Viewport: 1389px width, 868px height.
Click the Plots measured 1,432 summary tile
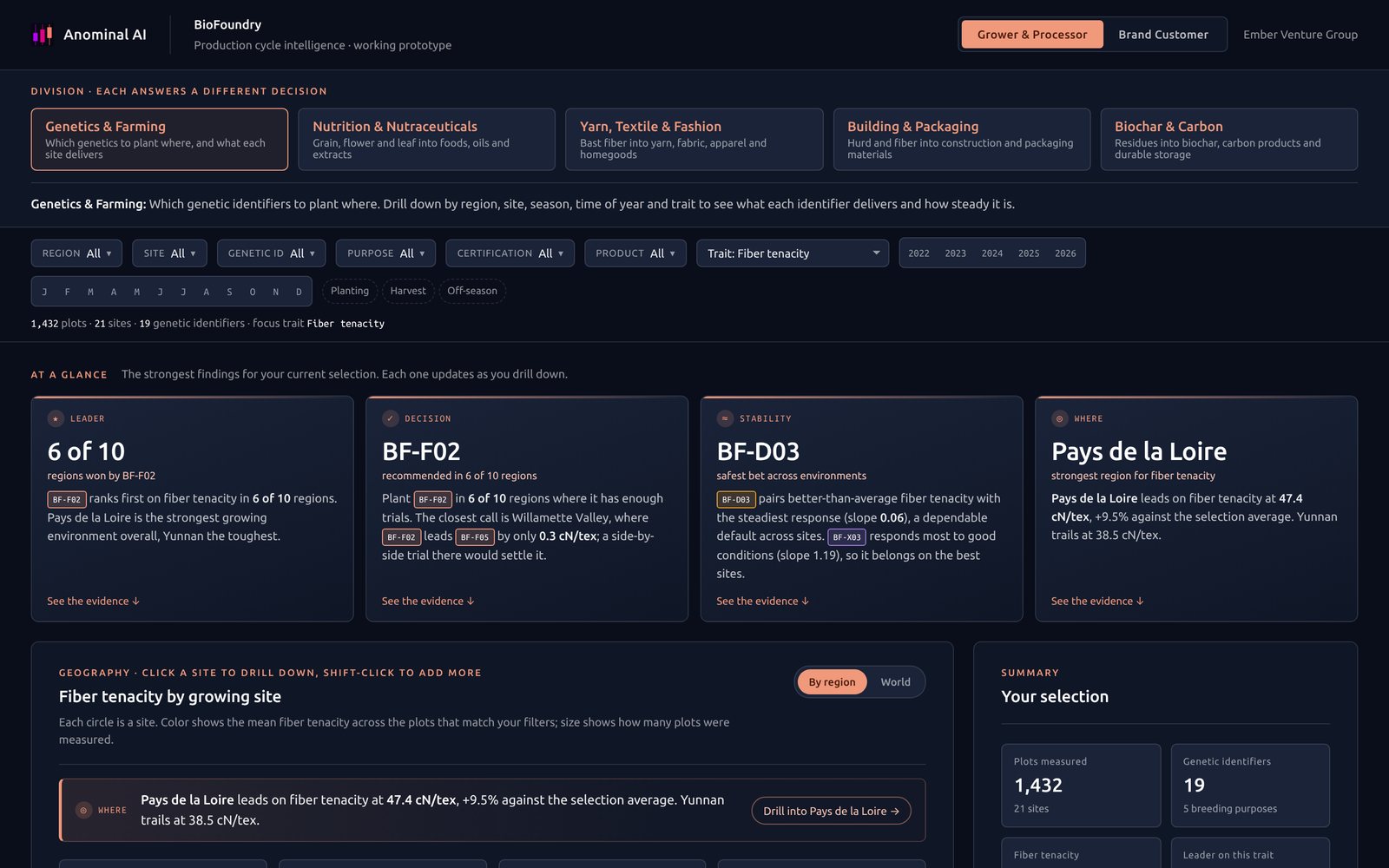[x=1081, y=786]
